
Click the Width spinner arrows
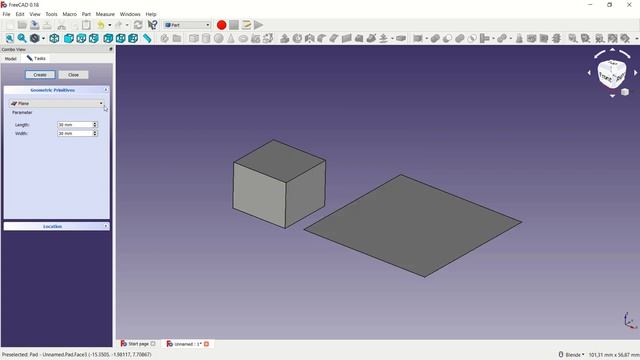pos(95,133)
